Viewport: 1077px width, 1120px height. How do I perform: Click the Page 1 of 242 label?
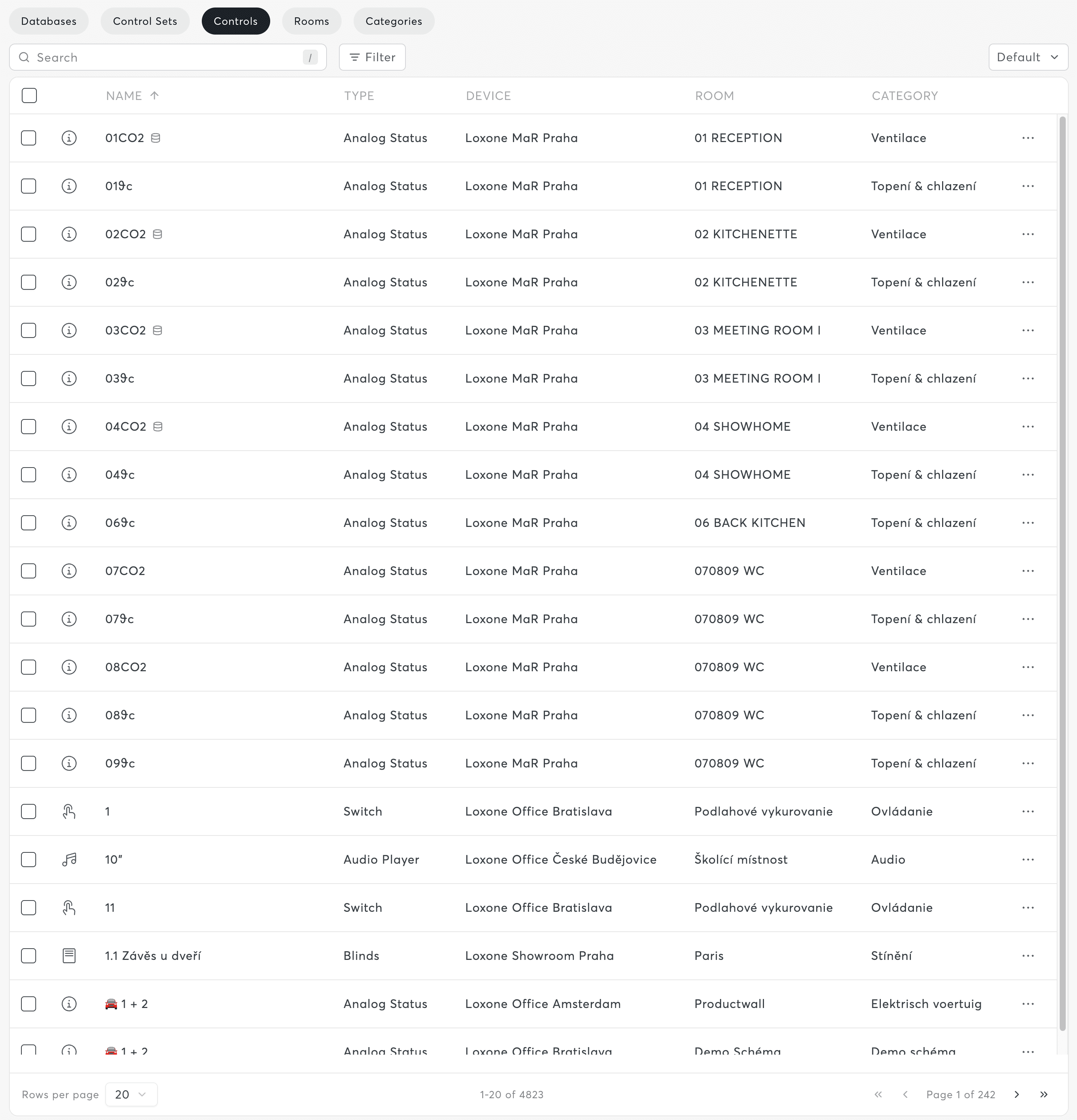[961, 1094]
